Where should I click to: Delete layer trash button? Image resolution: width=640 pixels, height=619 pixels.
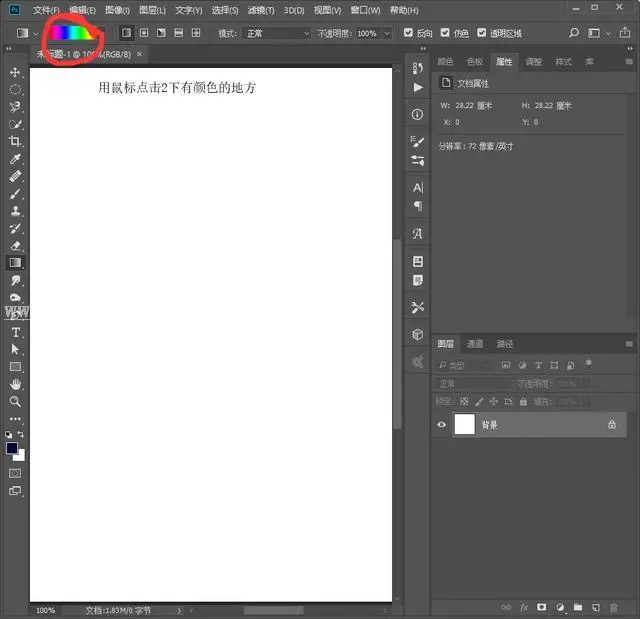[x=613, y=607]
